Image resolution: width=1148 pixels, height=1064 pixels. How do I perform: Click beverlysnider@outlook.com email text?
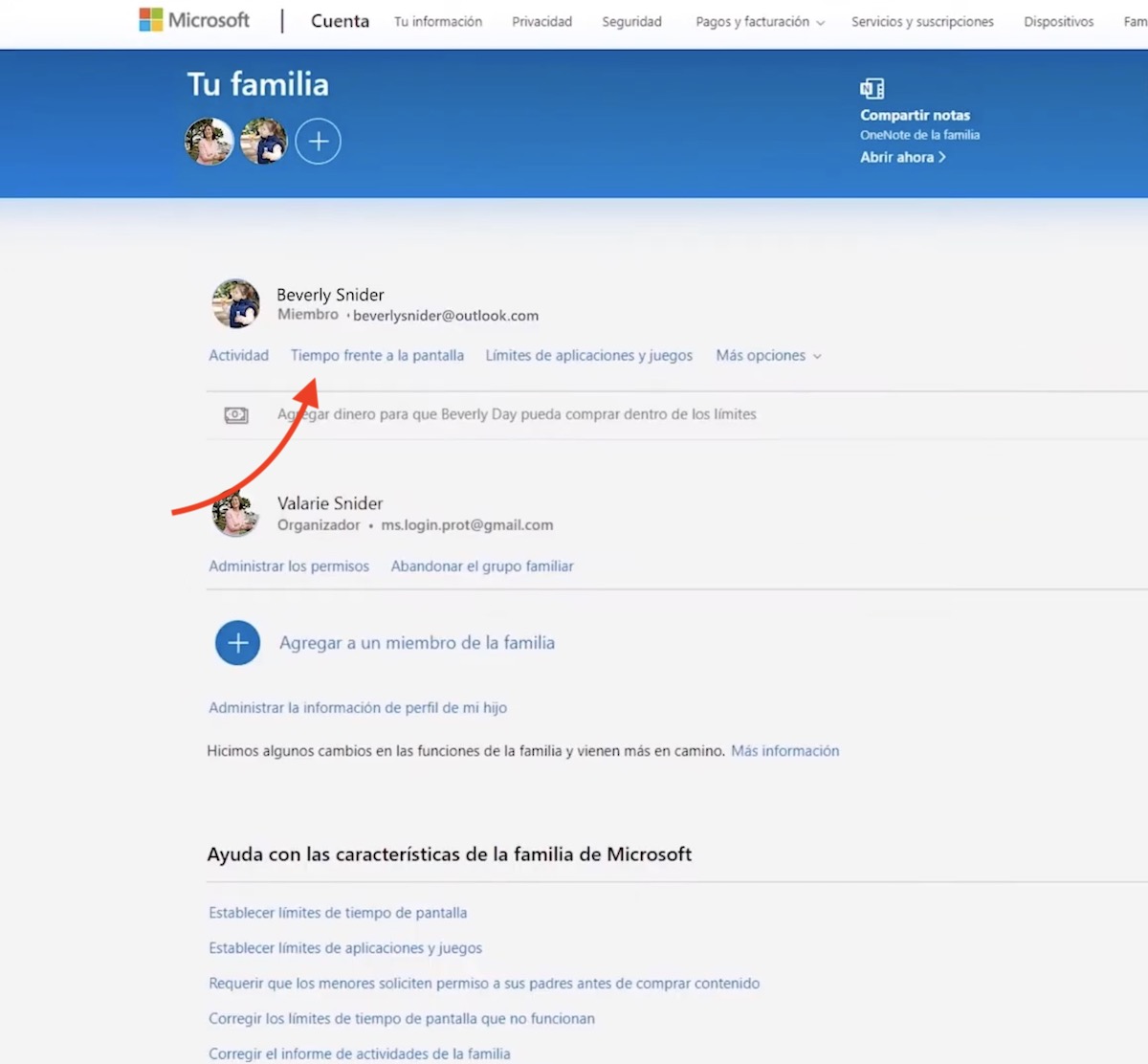(x=446, y=316)
